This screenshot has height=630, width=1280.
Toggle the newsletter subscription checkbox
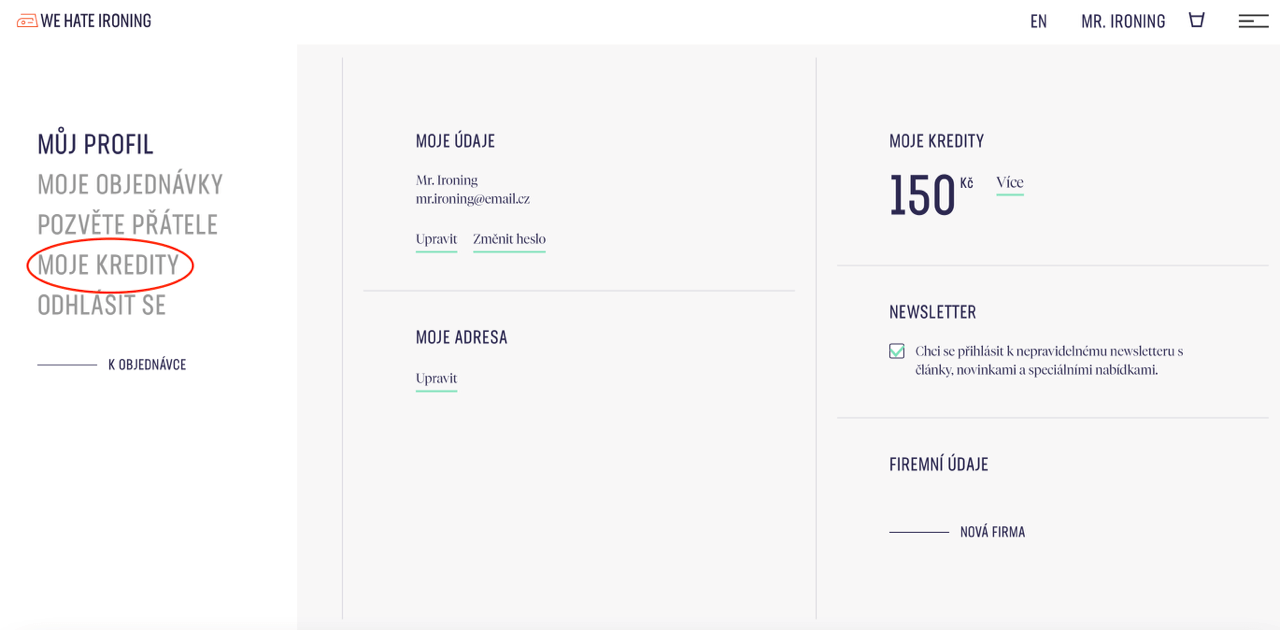tap(897, 351)
